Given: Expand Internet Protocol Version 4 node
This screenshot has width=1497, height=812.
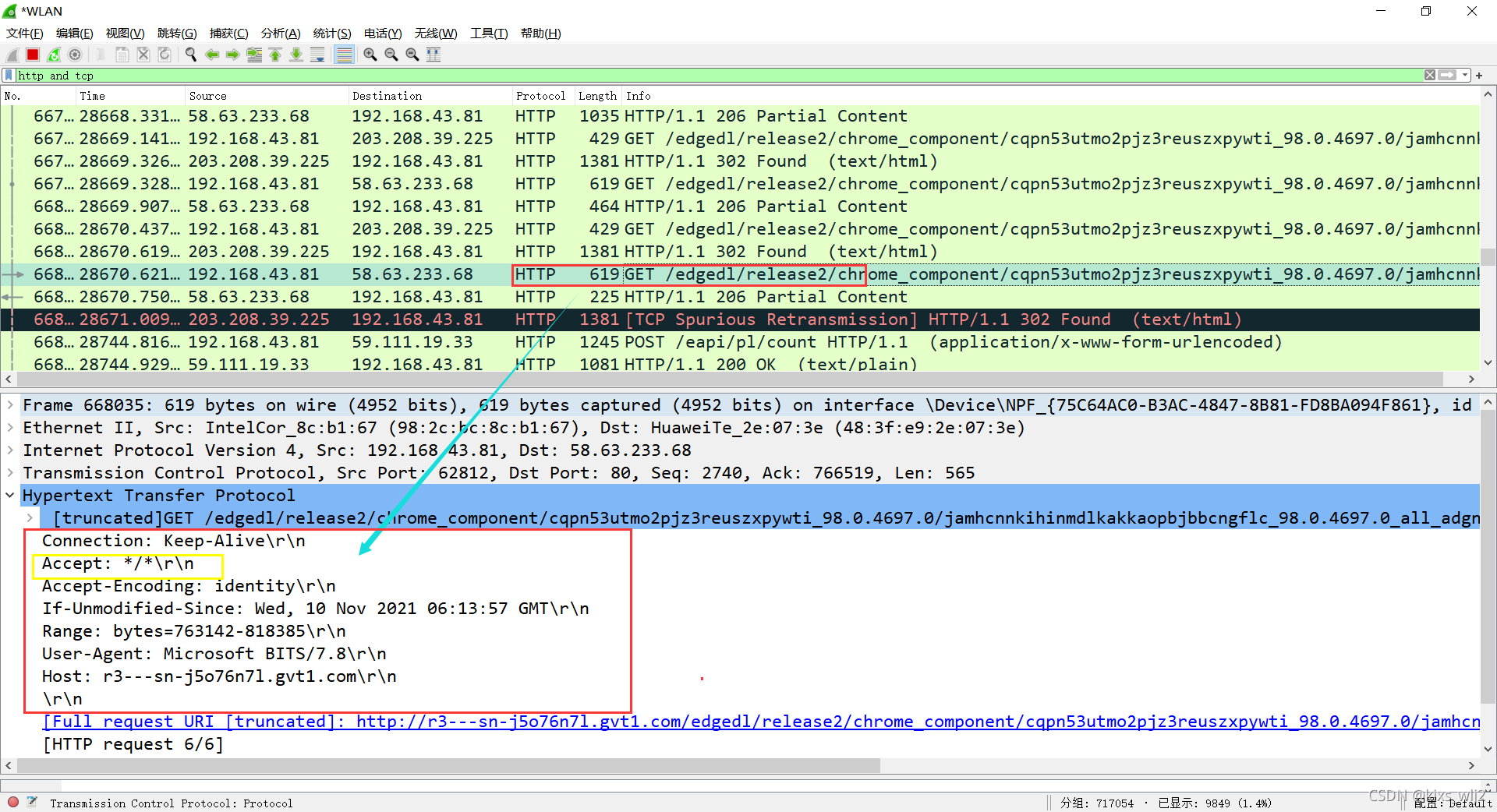Looking at the screenshot, I should coord(10,450).
